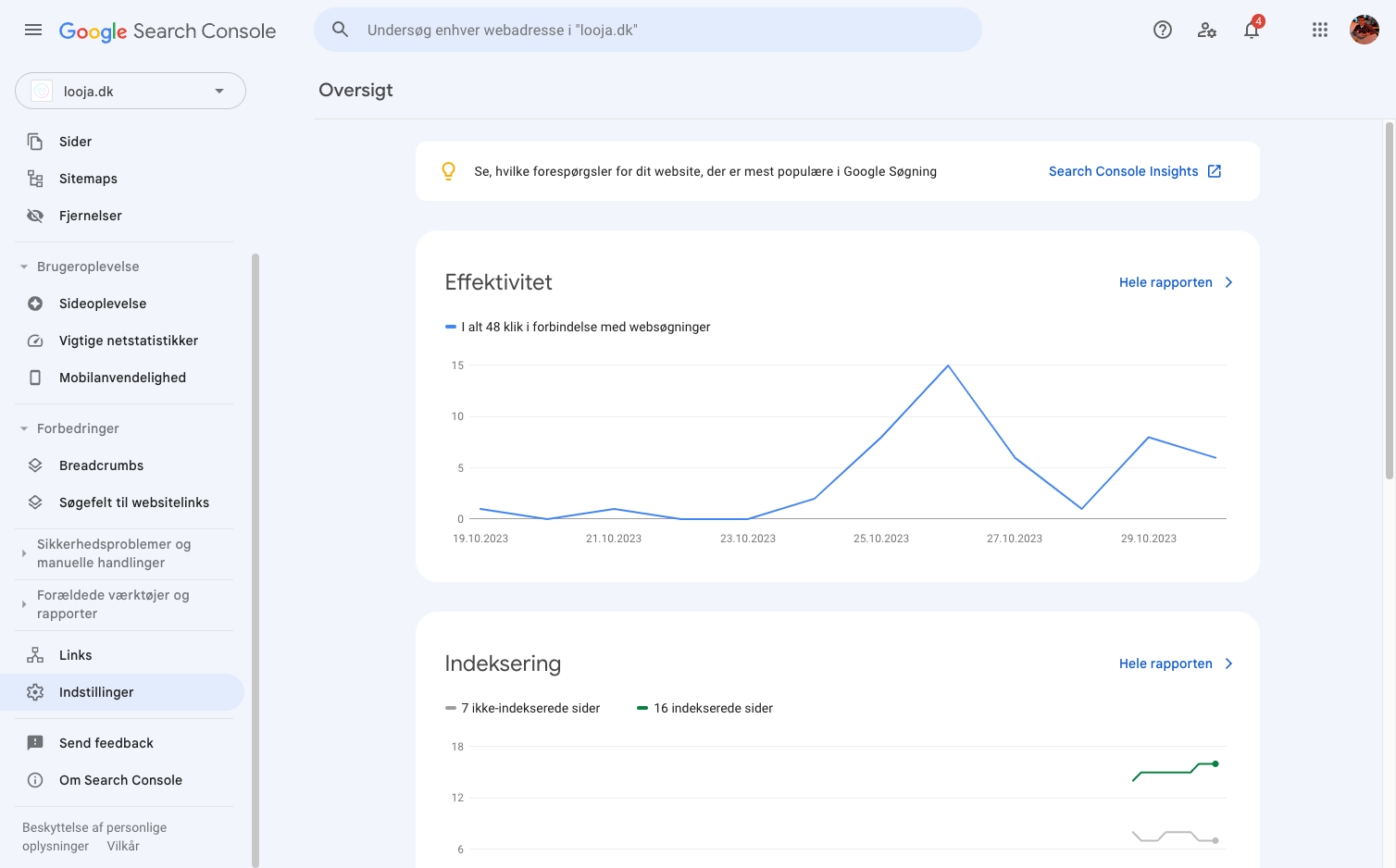Click the Sider pages icon

pyautogui.click(x=35, y=142)
